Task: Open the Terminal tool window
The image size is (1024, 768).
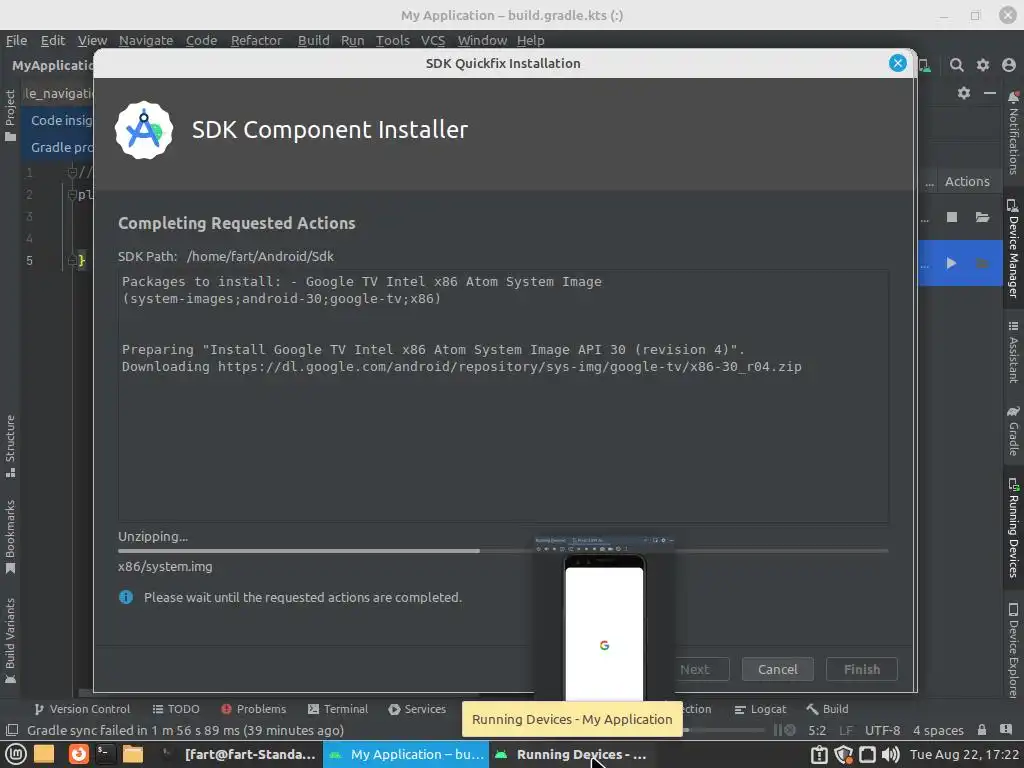Action: (x=338, y=709)
